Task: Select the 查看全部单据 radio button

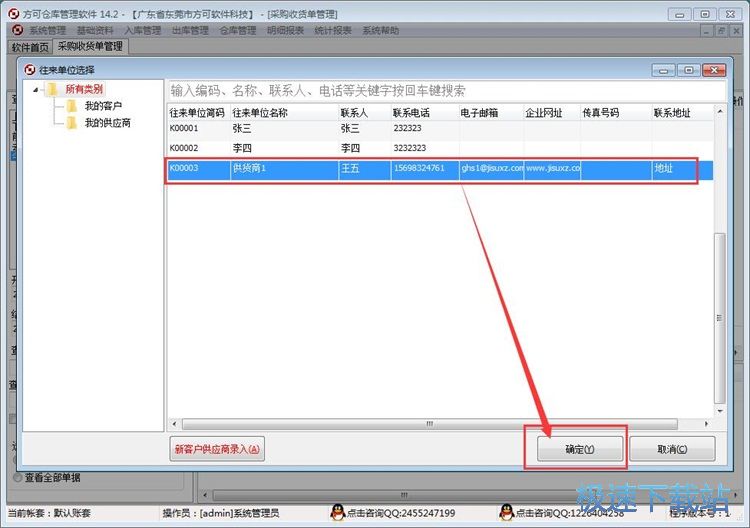Action: tap(18, 477)
